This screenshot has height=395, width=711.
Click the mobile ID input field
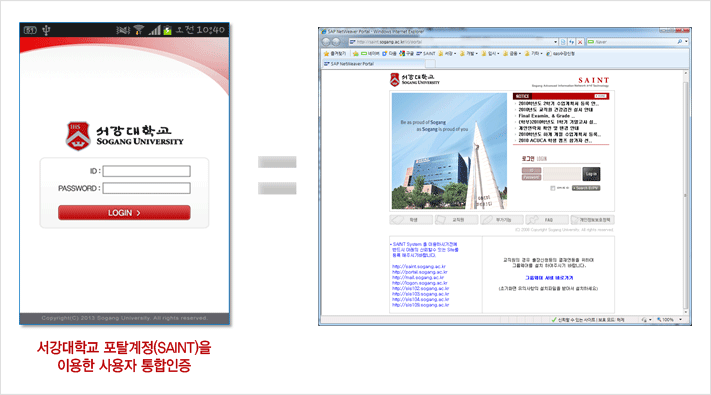146,171
